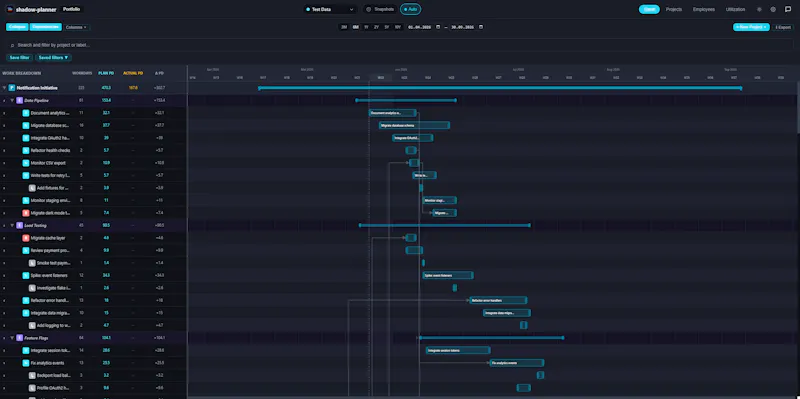Image resolution: width=800 pixels, height=399 pixels.
Task: Click the end date field 30.09.2026
Action: click(463, 27)
